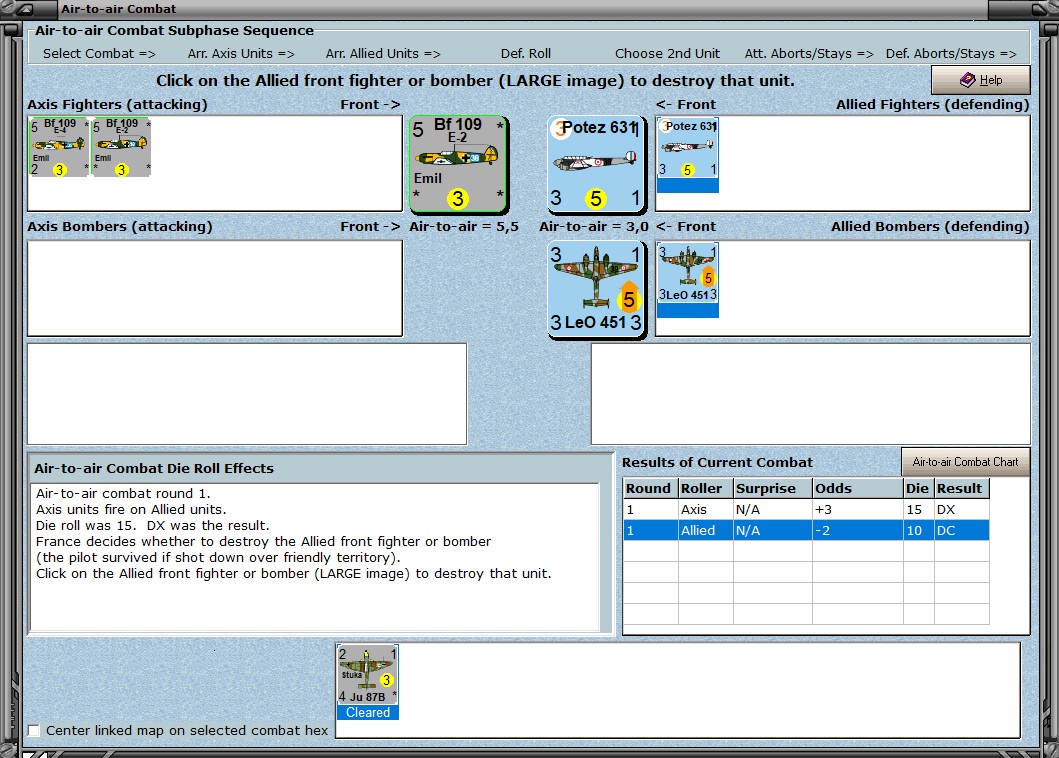Open the Help button

tap(981, 80)
